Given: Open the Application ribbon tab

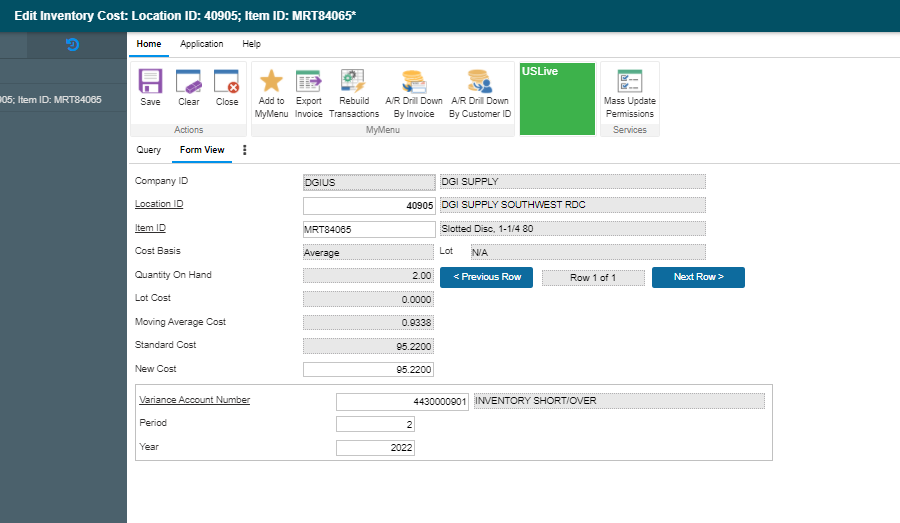Looking at the screenshot, I should (201, 44).
